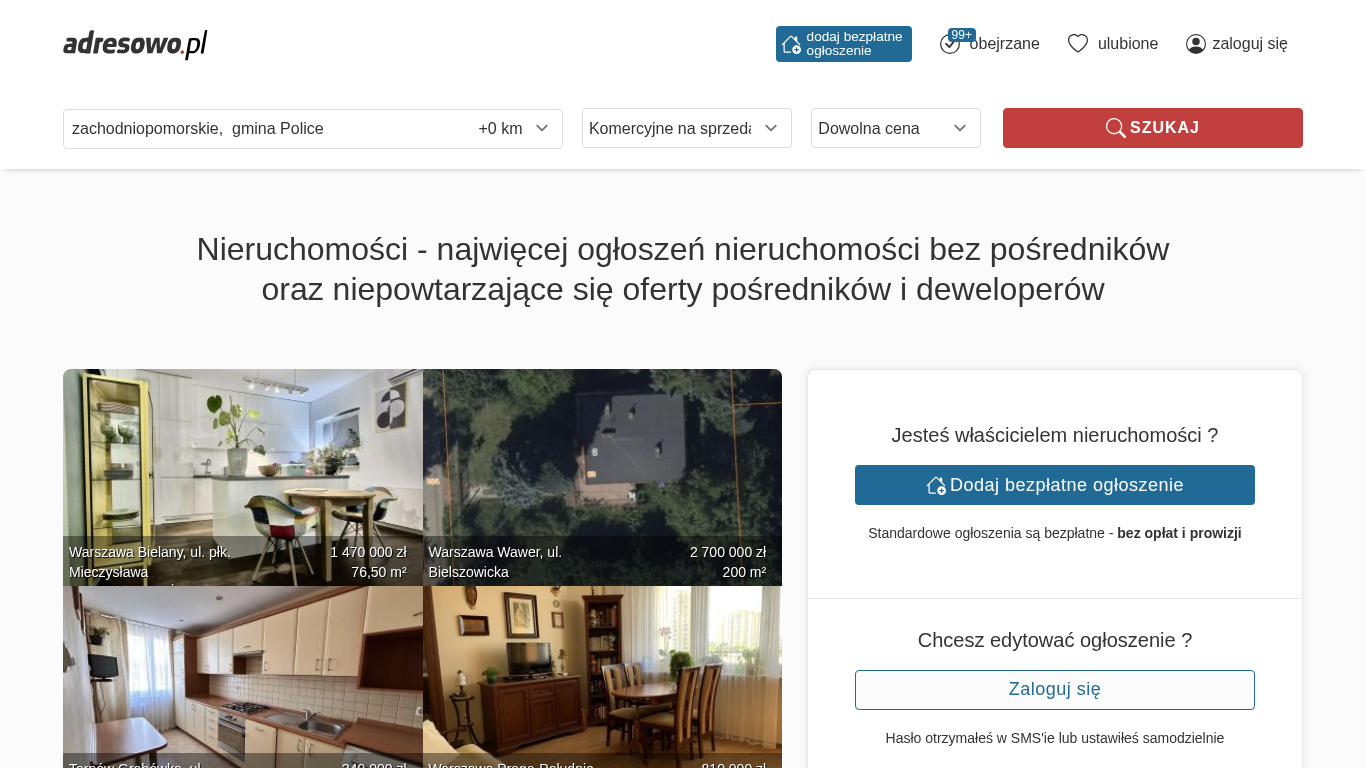Click the outlined Zaloguj się button
The width and height of the screenshot is (1366, 768).
[1054, 690]
